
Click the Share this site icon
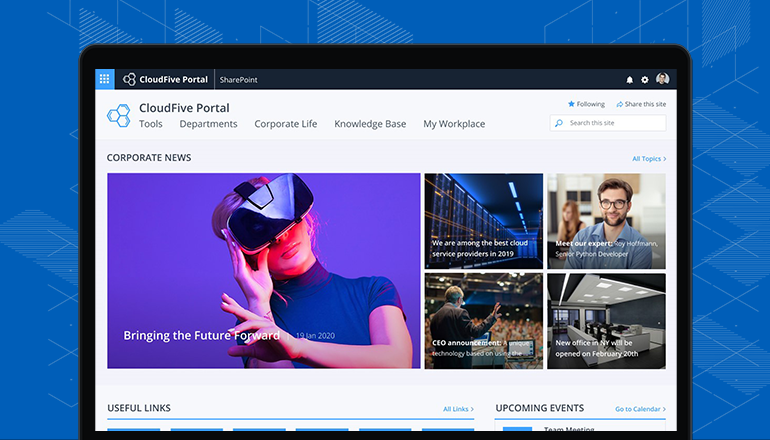pos(620,104)
